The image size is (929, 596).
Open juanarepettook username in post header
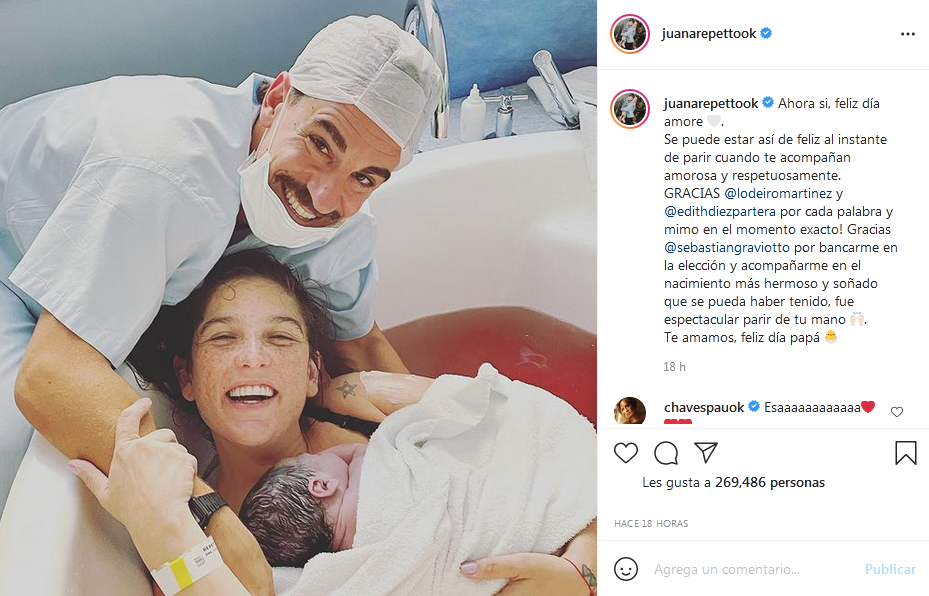tap(709, 34)
